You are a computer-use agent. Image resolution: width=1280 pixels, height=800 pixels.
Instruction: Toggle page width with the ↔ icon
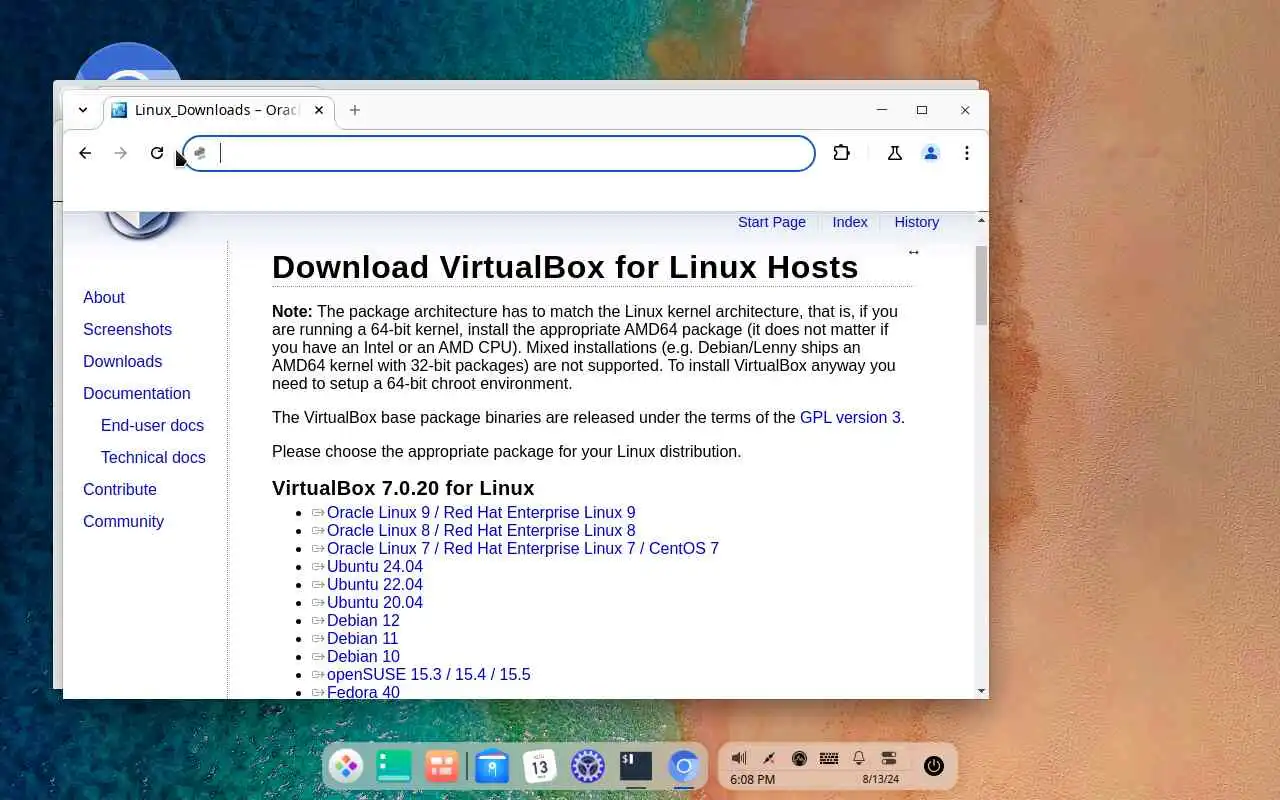913,252
